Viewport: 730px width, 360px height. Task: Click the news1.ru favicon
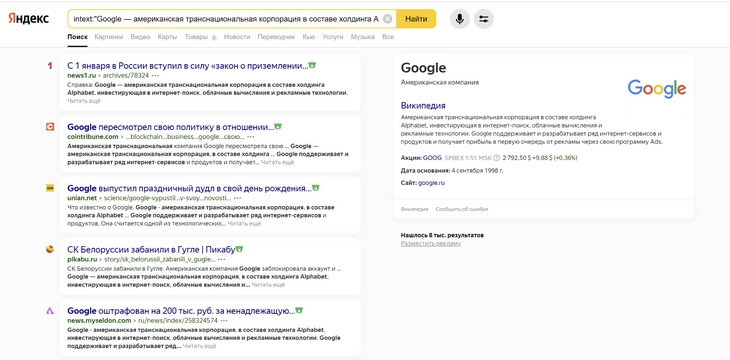pos(50,66)
